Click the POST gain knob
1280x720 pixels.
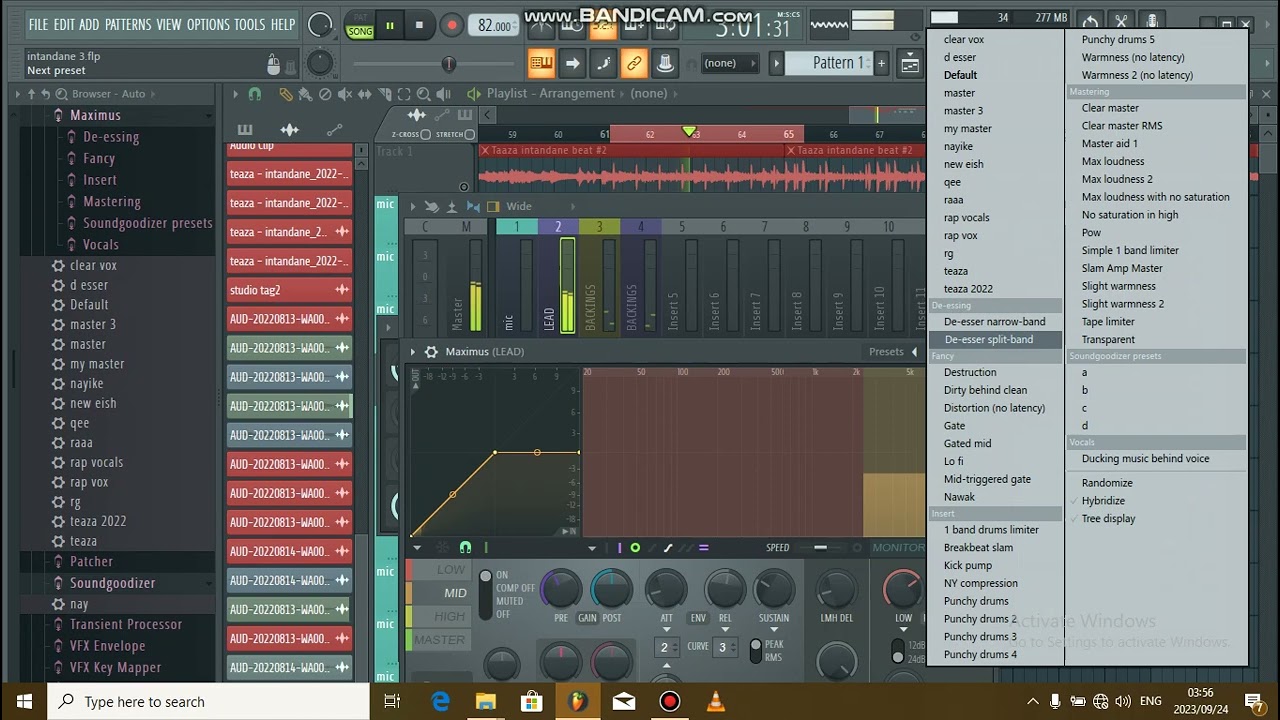tap(611, 589)
